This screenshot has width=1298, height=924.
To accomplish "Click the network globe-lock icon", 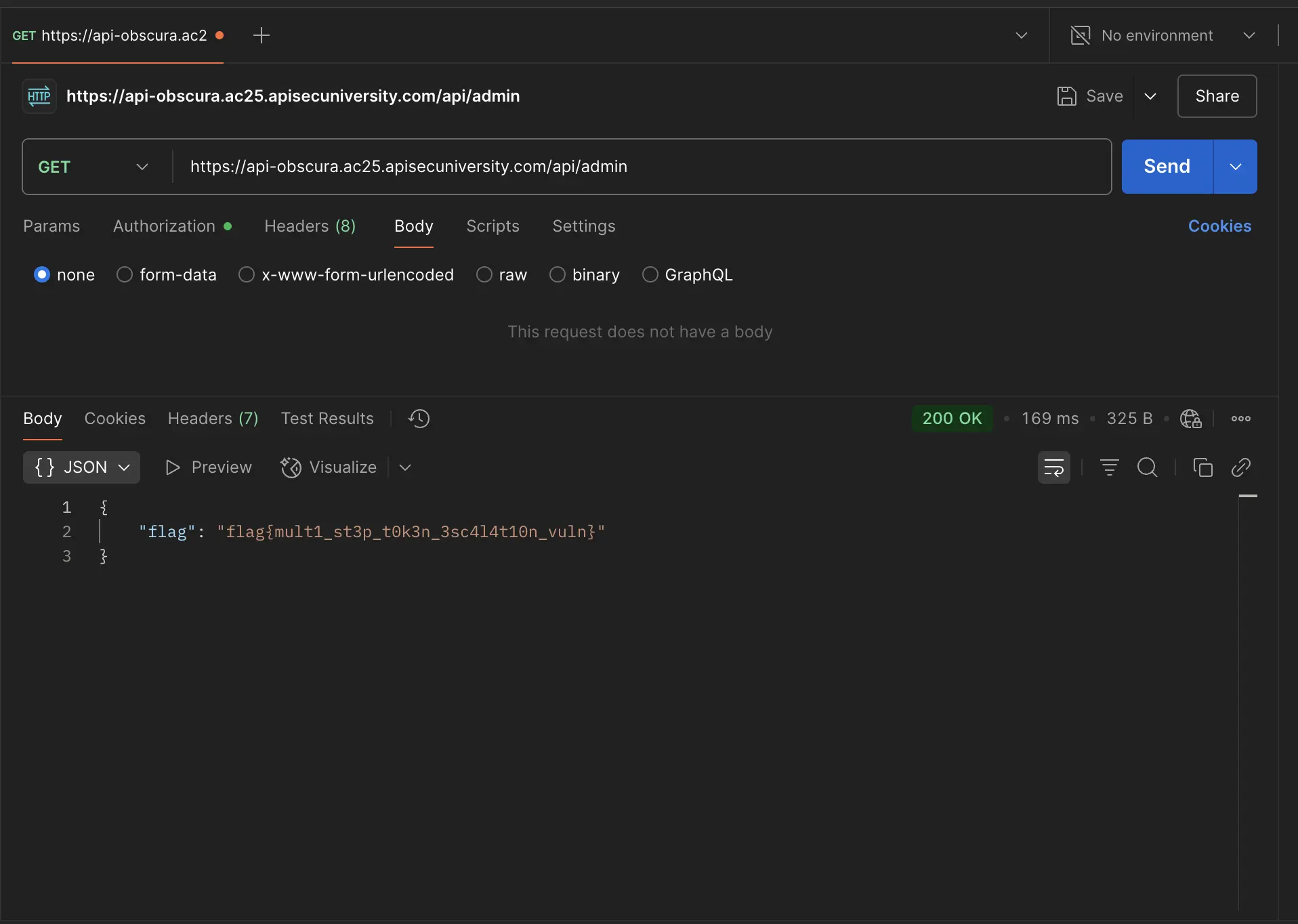I will [x=1190, y=419].
